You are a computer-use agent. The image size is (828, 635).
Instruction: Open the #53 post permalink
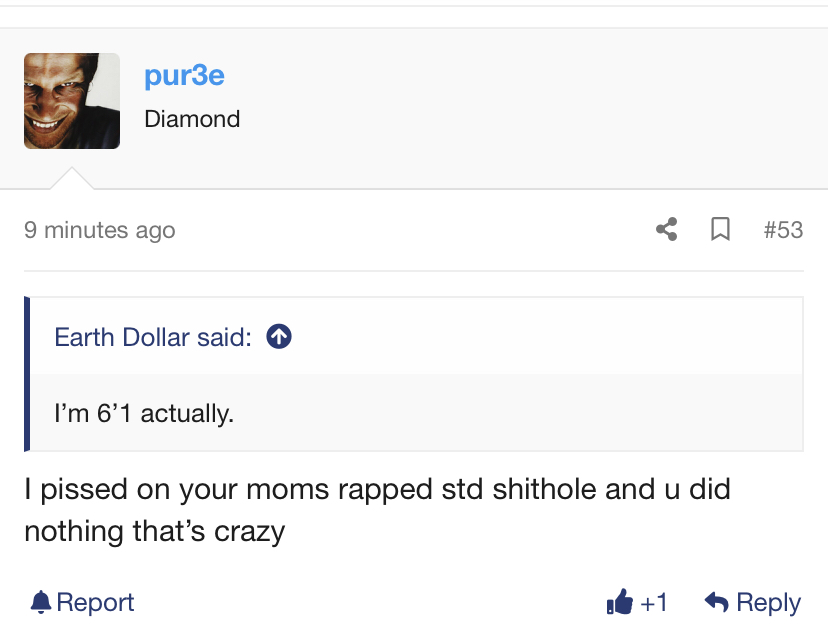[783, 230]
